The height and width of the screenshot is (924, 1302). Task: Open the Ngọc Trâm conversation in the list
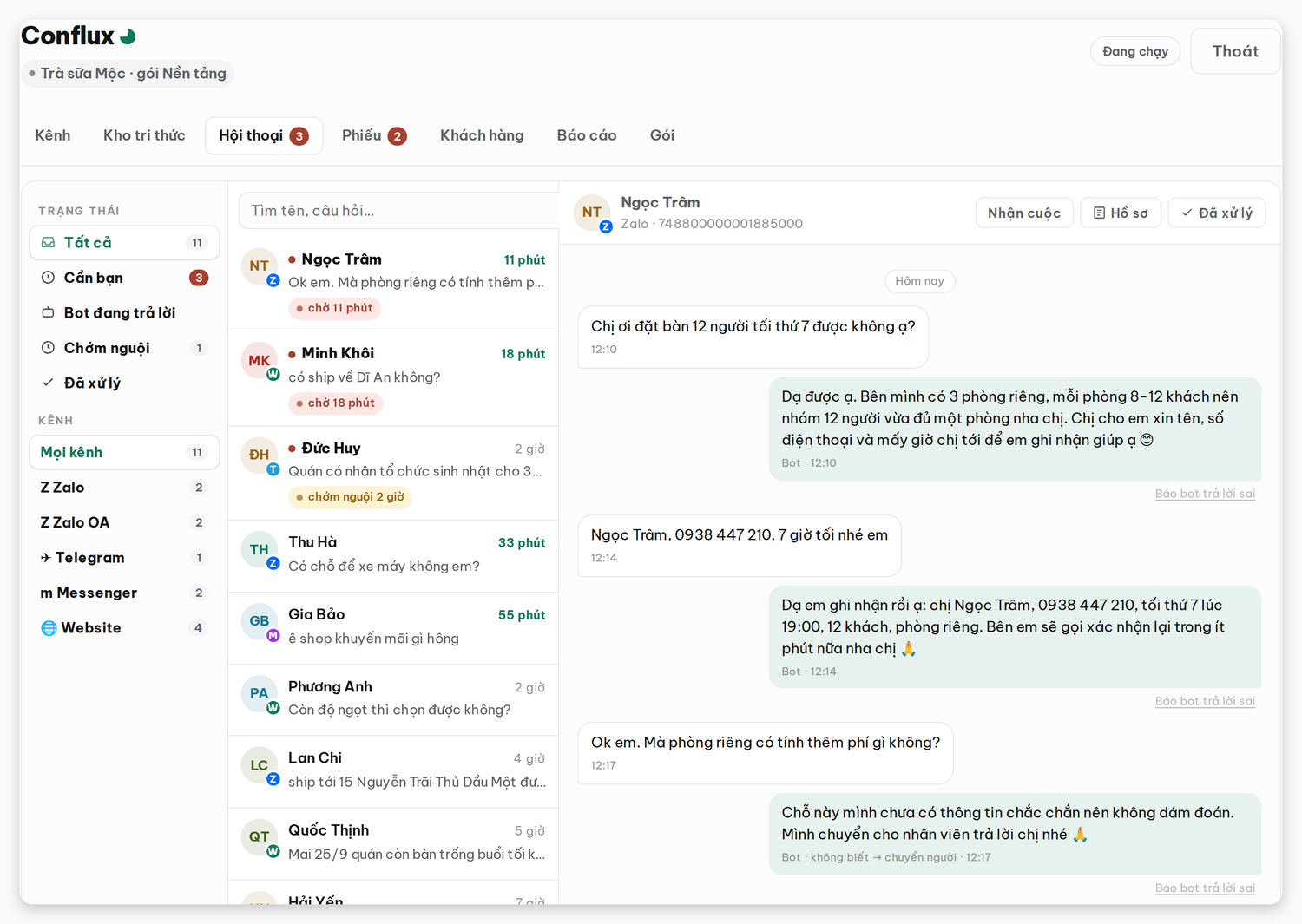[393, 284]
